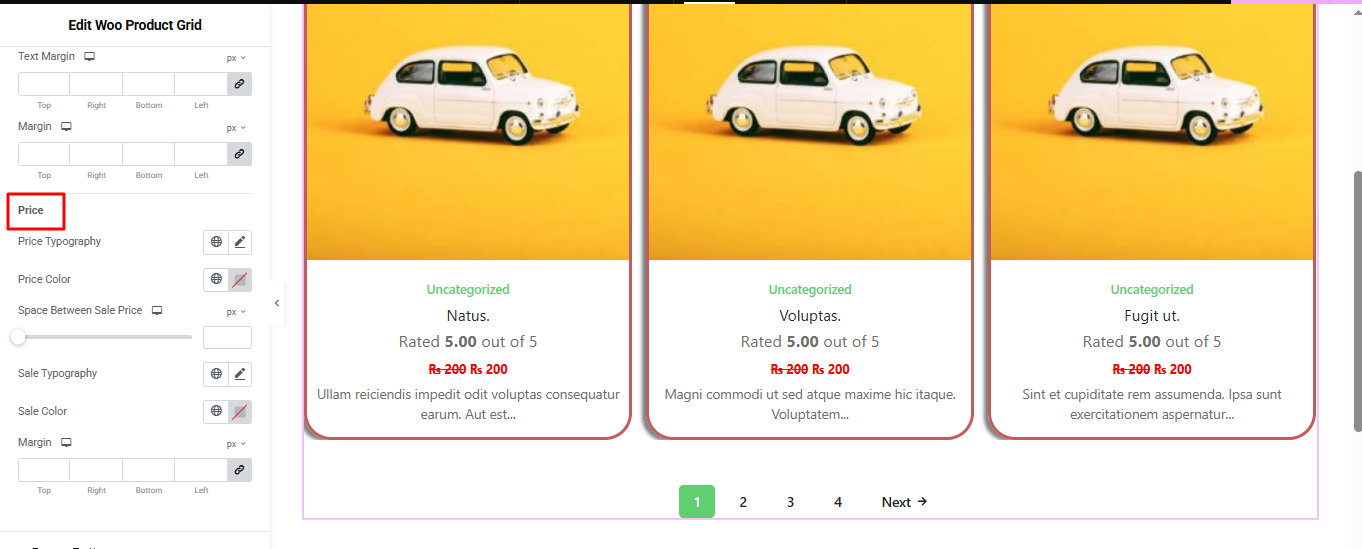Click responsive device icon beside Space Between Sale Price

click(157, 311)
